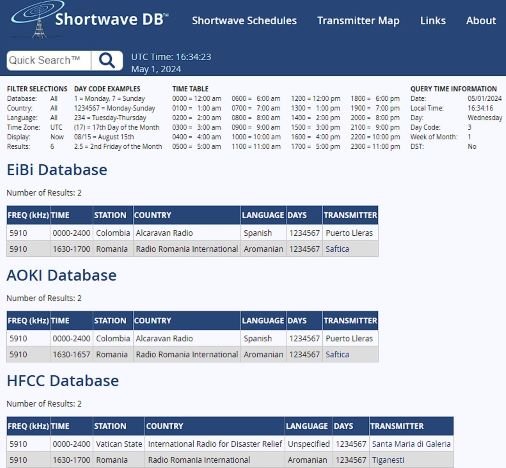Click Tiganesti transmitter in HFCC table
Viewport: 506px width, 468px height.
point(388,460)
